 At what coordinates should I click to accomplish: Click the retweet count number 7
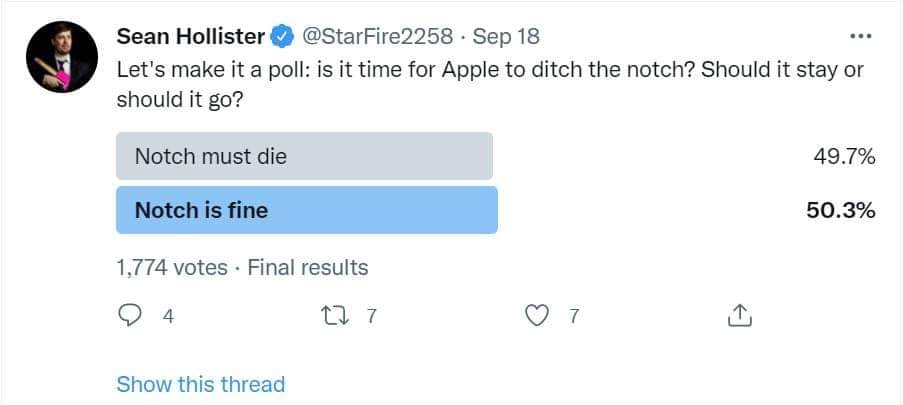coord(371,316)
